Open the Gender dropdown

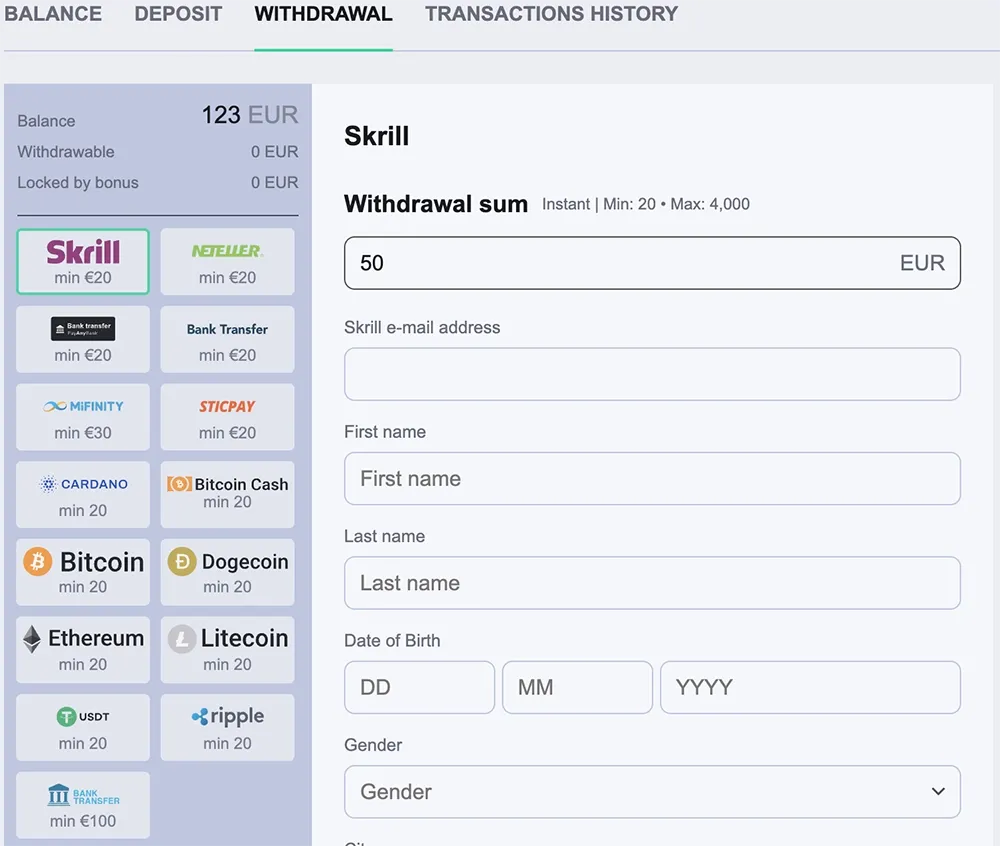point(652,792)
